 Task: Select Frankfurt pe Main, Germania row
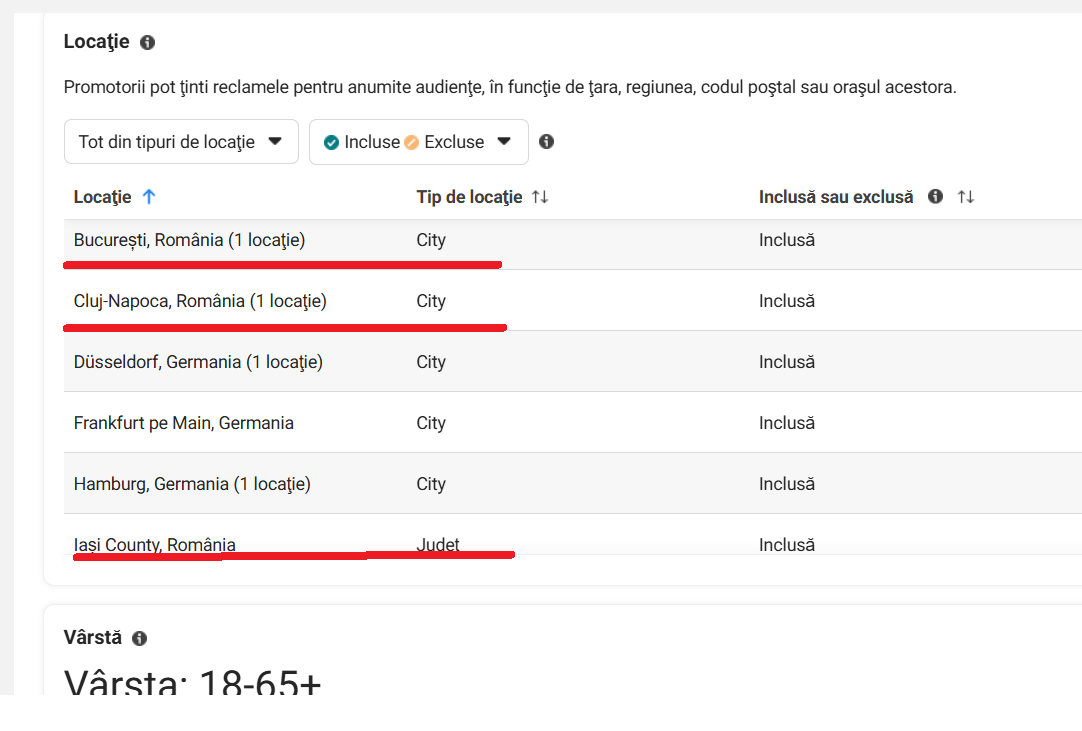(x=573, y=422)
